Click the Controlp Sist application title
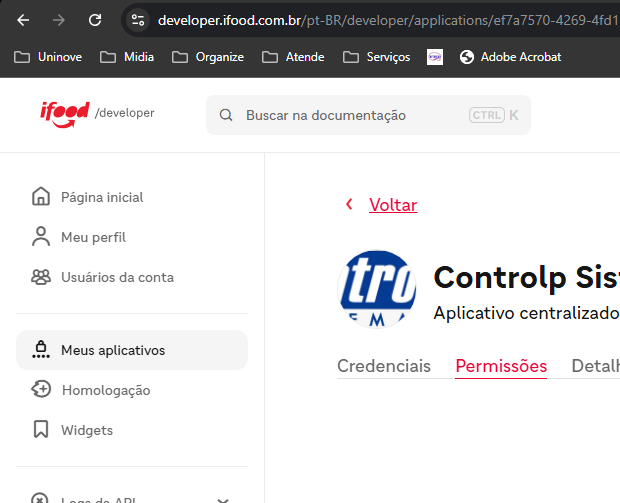Image resolution: width=620 pixels, height=503 pixels. tap(527, 278)
